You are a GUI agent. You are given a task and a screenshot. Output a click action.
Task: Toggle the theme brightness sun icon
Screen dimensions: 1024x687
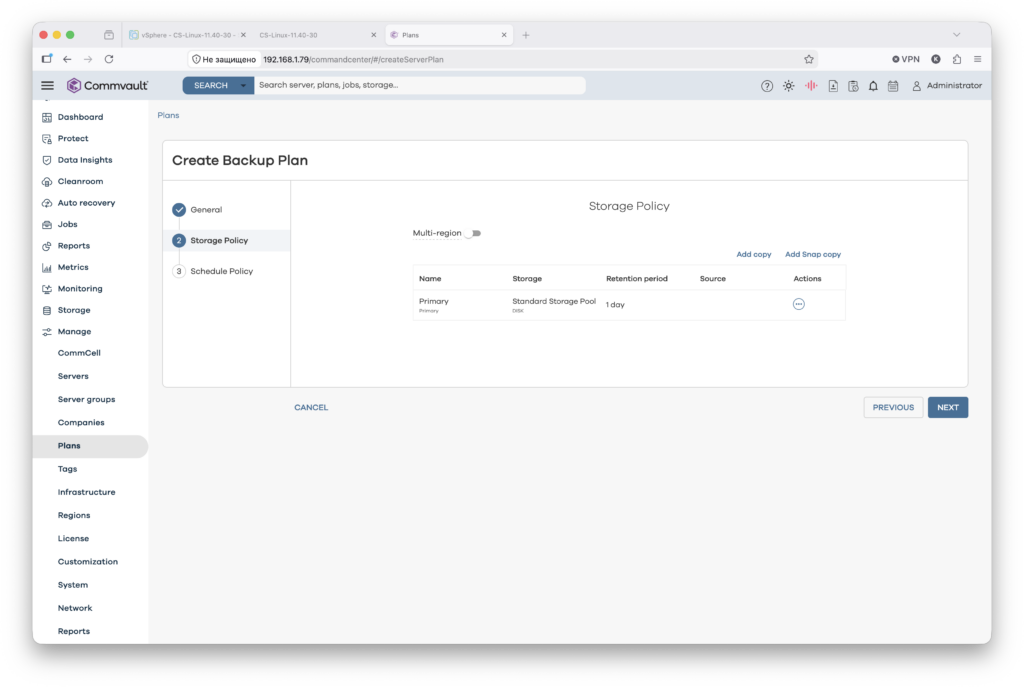click(x=789, y=86)
